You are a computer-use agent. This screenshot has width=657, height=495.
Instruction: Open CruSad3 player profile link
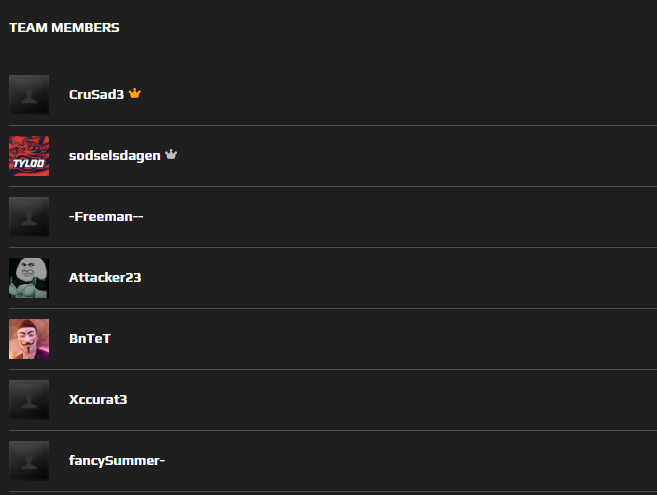(x=96, y=95)
